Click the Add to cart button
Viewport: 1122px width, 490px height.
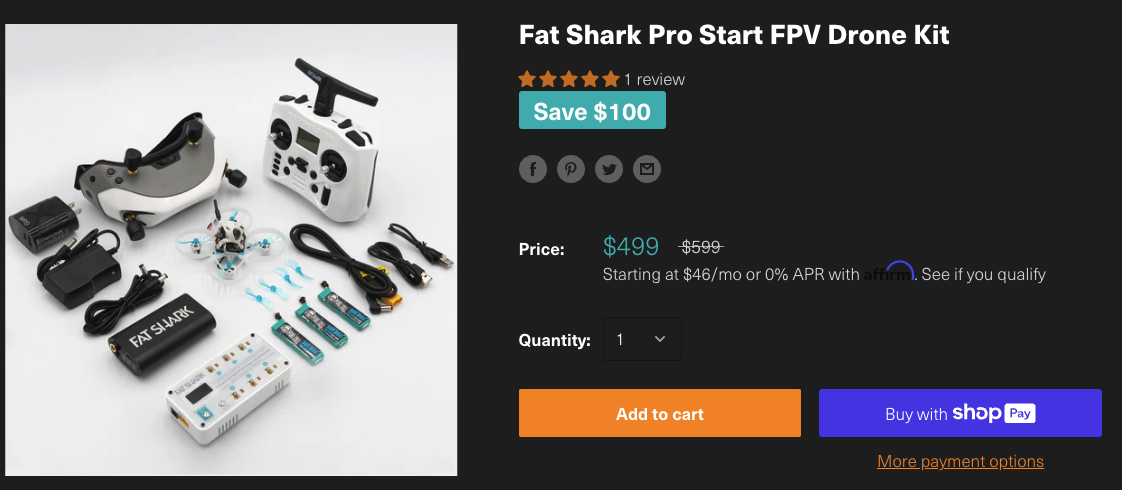pos(659,413)
